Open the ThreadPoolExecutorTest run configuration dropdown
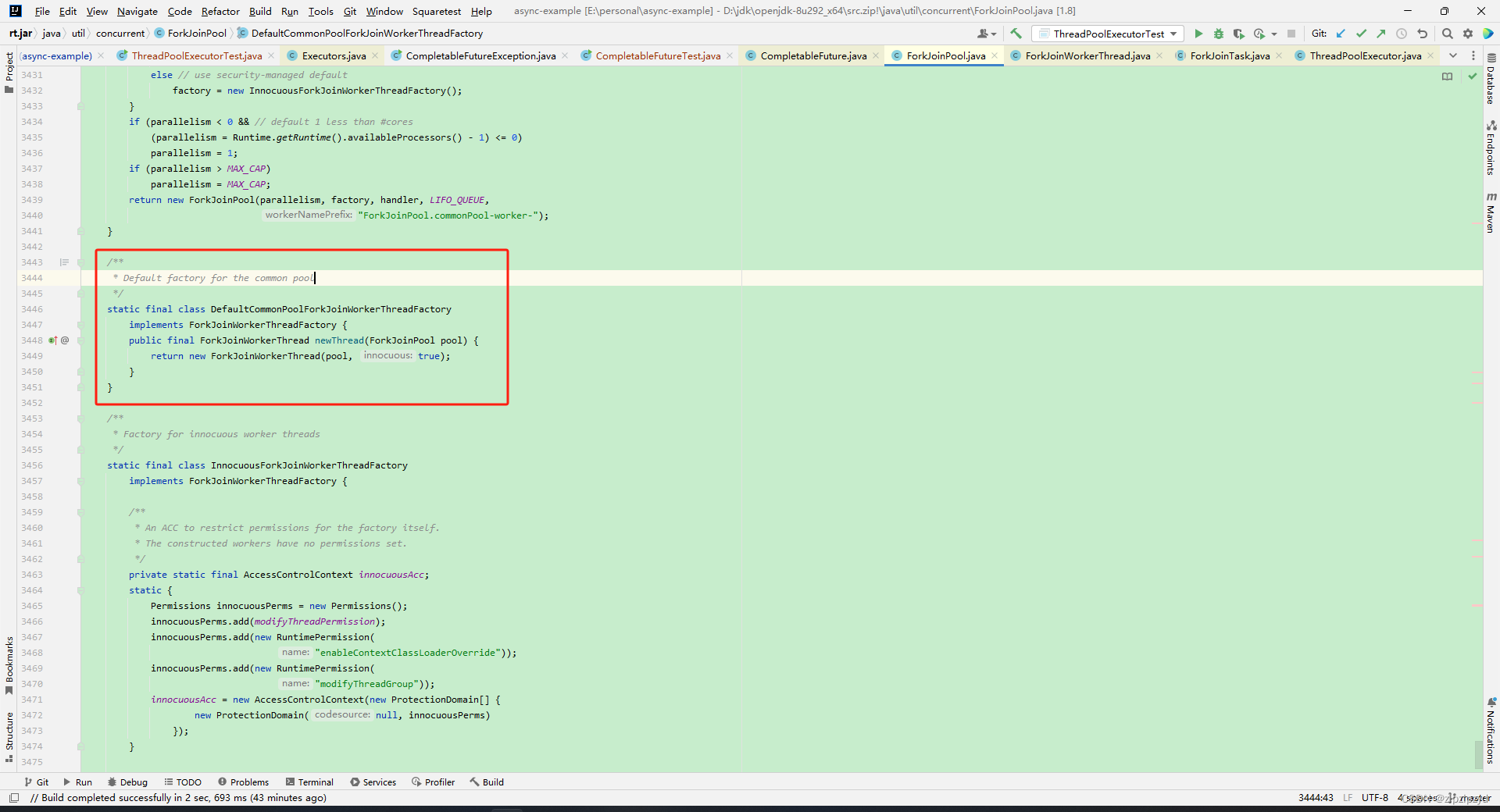 tap(1107, 34)
